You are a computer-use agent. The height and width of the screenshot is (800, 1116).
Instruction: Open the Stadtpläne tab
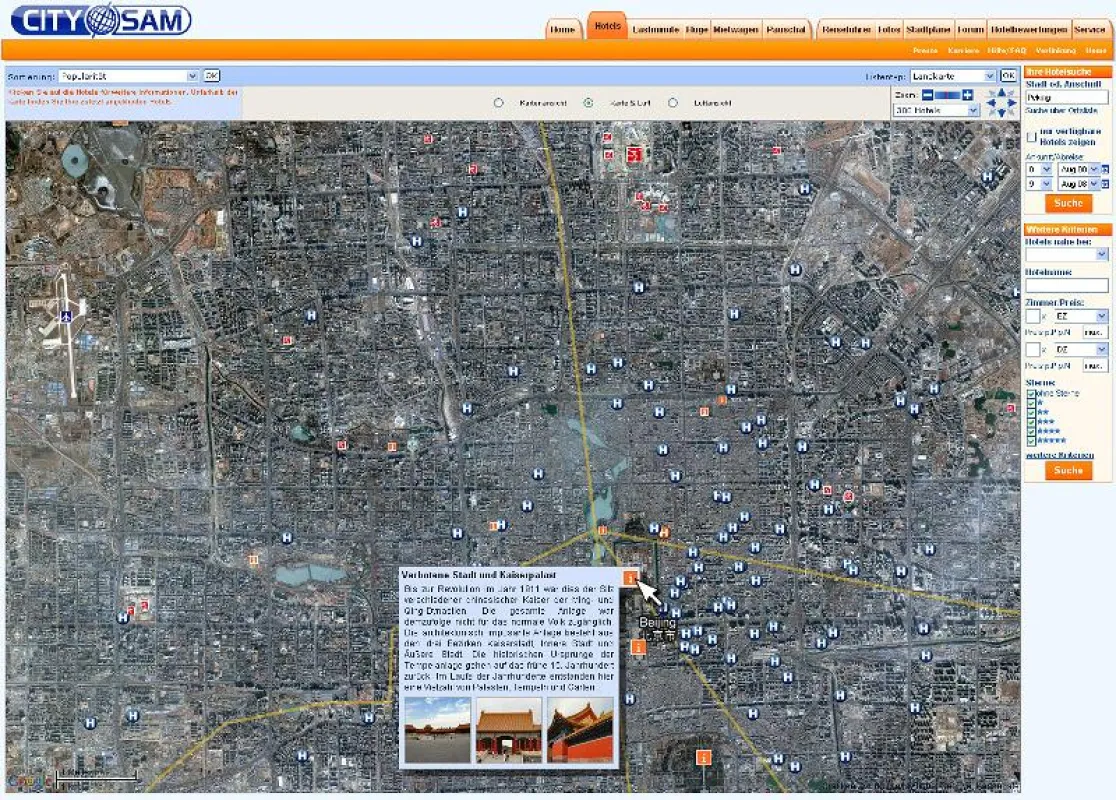[x=928, y=29]
